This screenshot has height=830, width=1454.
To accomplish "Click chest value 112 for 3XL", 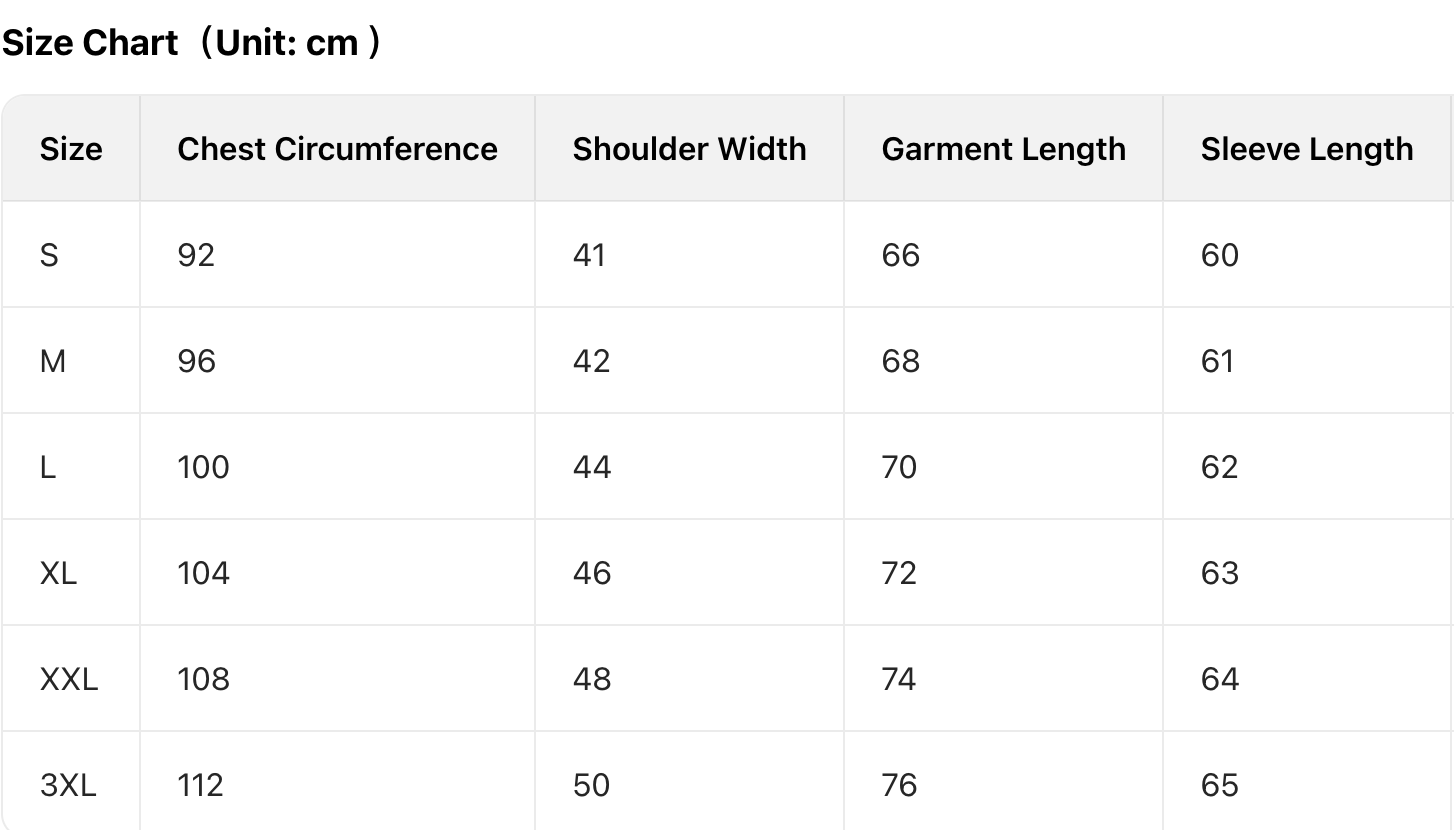I will click(200, 785).
